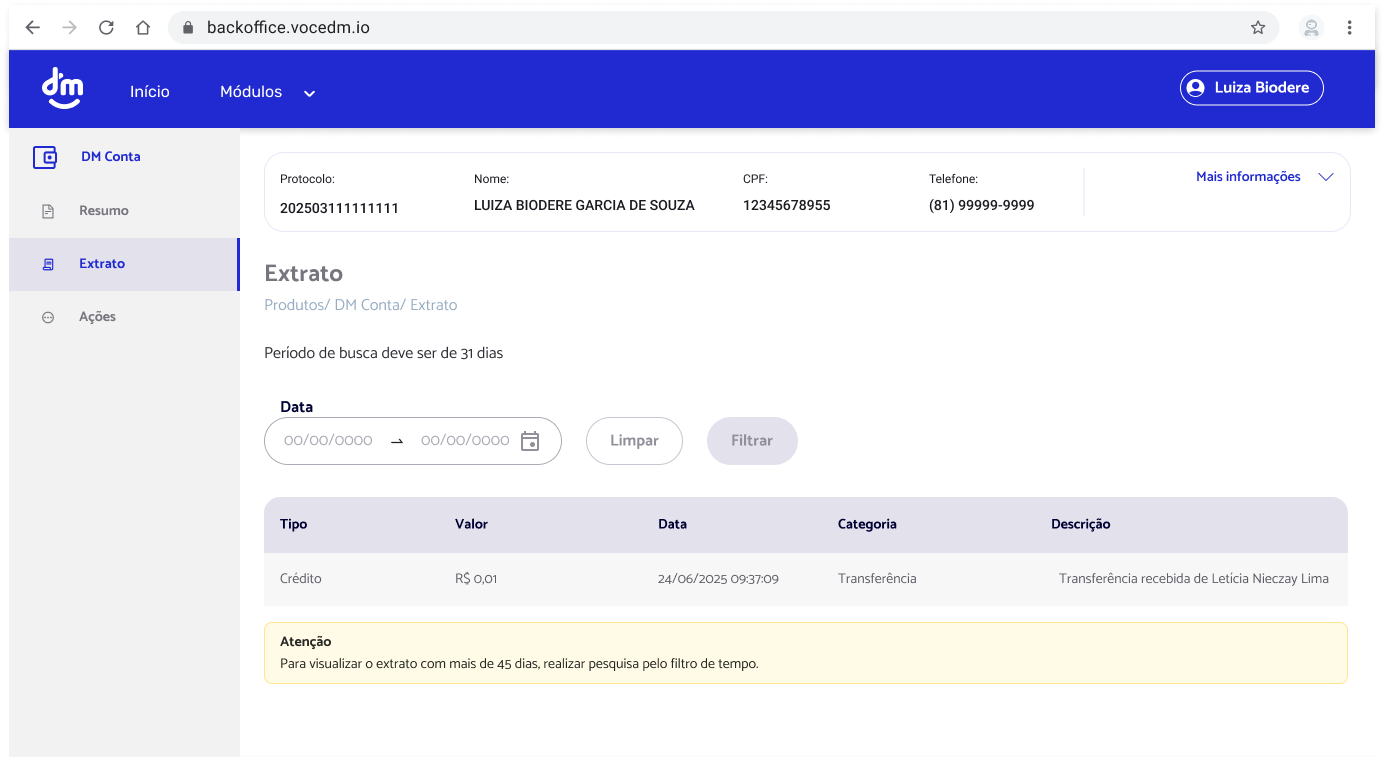Select the Extrato statement icon in sidebar

click(47, 263)
